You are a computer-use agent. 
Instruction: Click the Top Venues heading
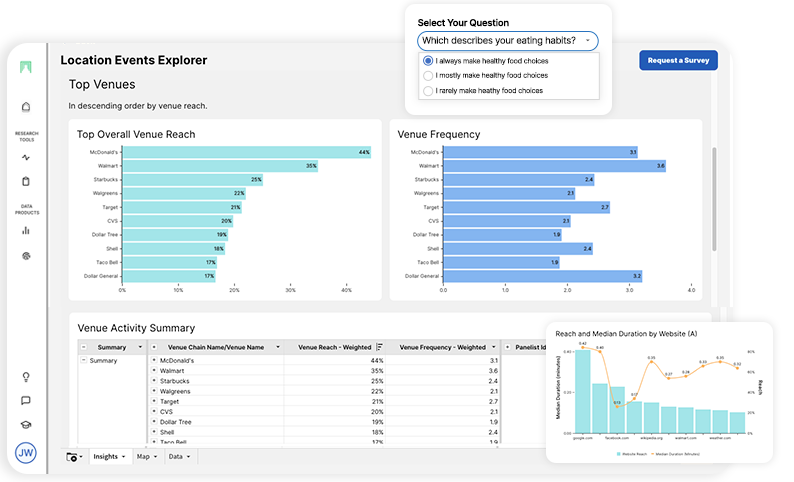[x=102, y=85]
